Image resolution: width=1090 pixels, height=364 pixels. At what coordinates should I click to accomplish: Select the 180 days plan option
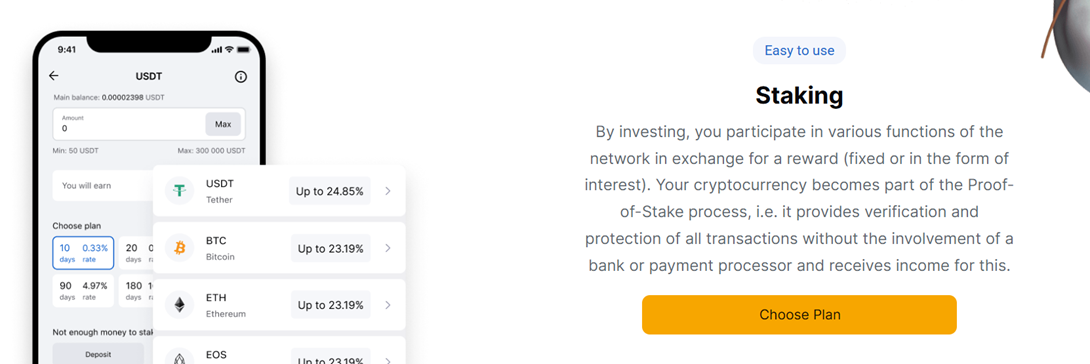click(x=136, y=290)
